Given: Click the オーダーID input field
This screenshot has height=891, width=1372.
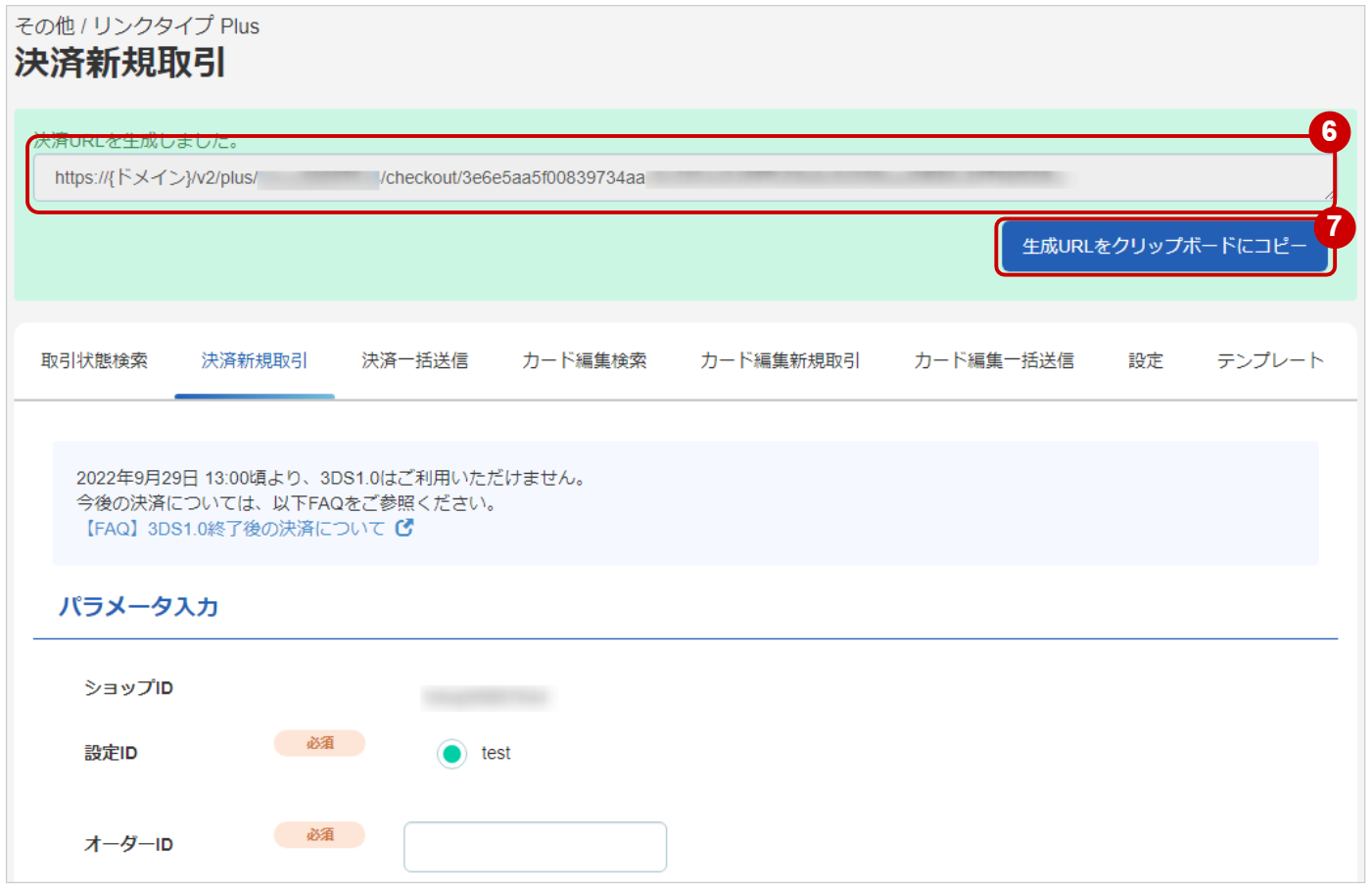Looking at the screenshot, I should click(534, 846).
